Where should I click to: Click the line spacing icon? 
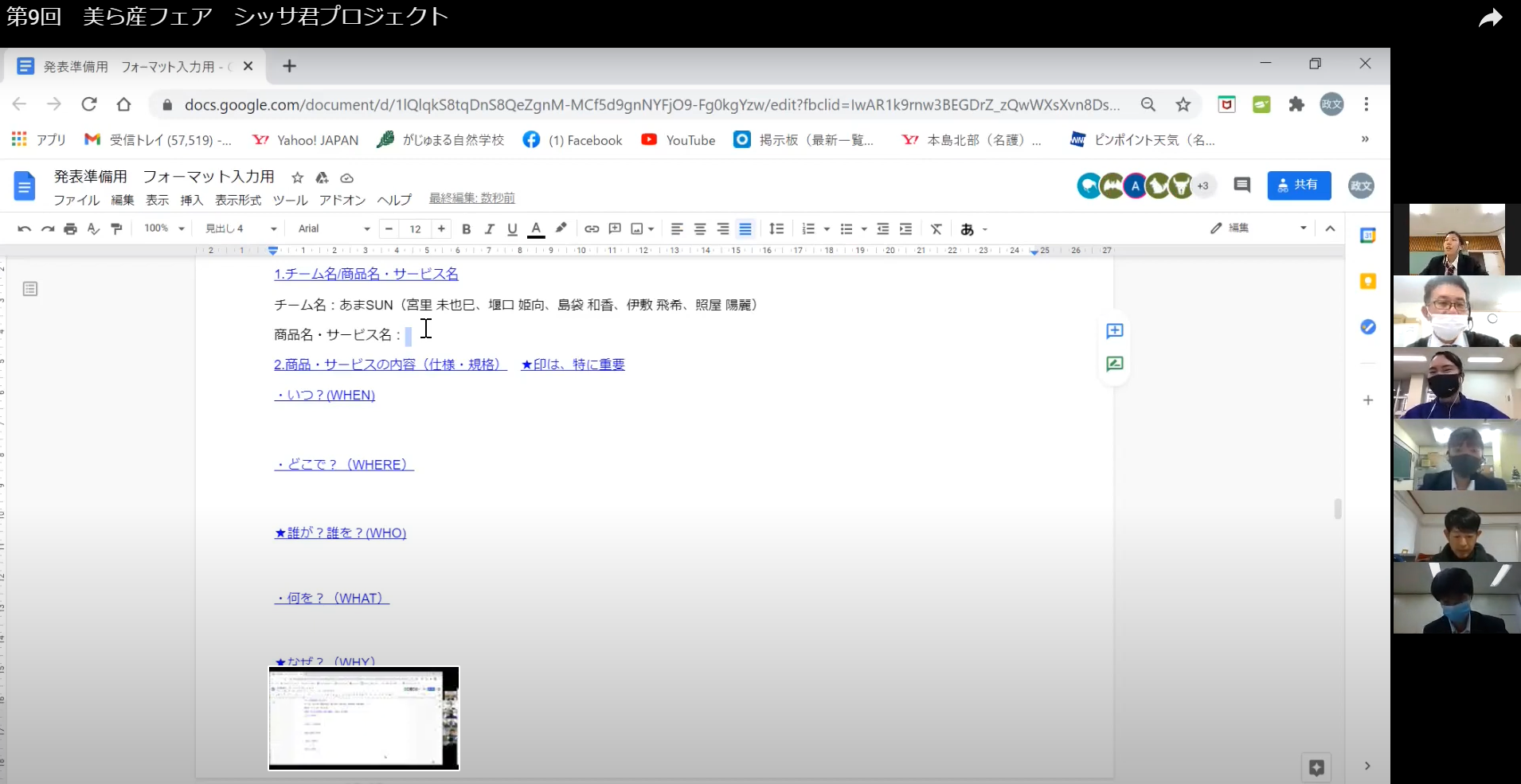click(x=776, y=229)
